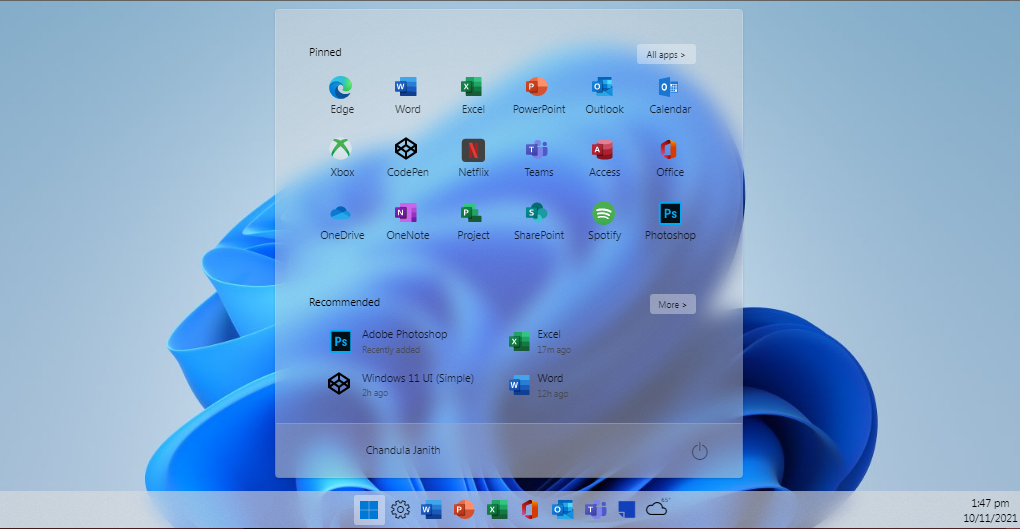Open Edge from the pinned apps
1020x529 pixels.
pyautogui.click(x=341, y=89)
